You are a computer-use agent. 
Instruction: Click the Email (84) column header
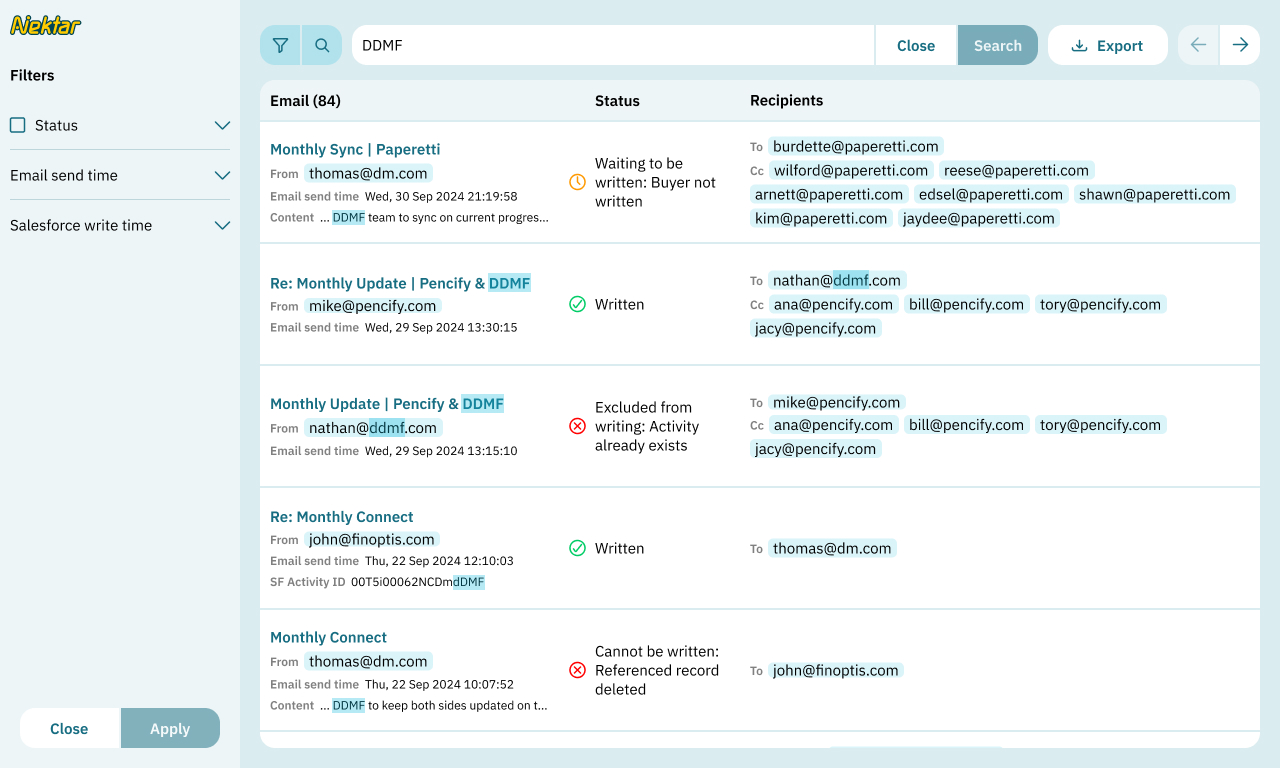305,100
